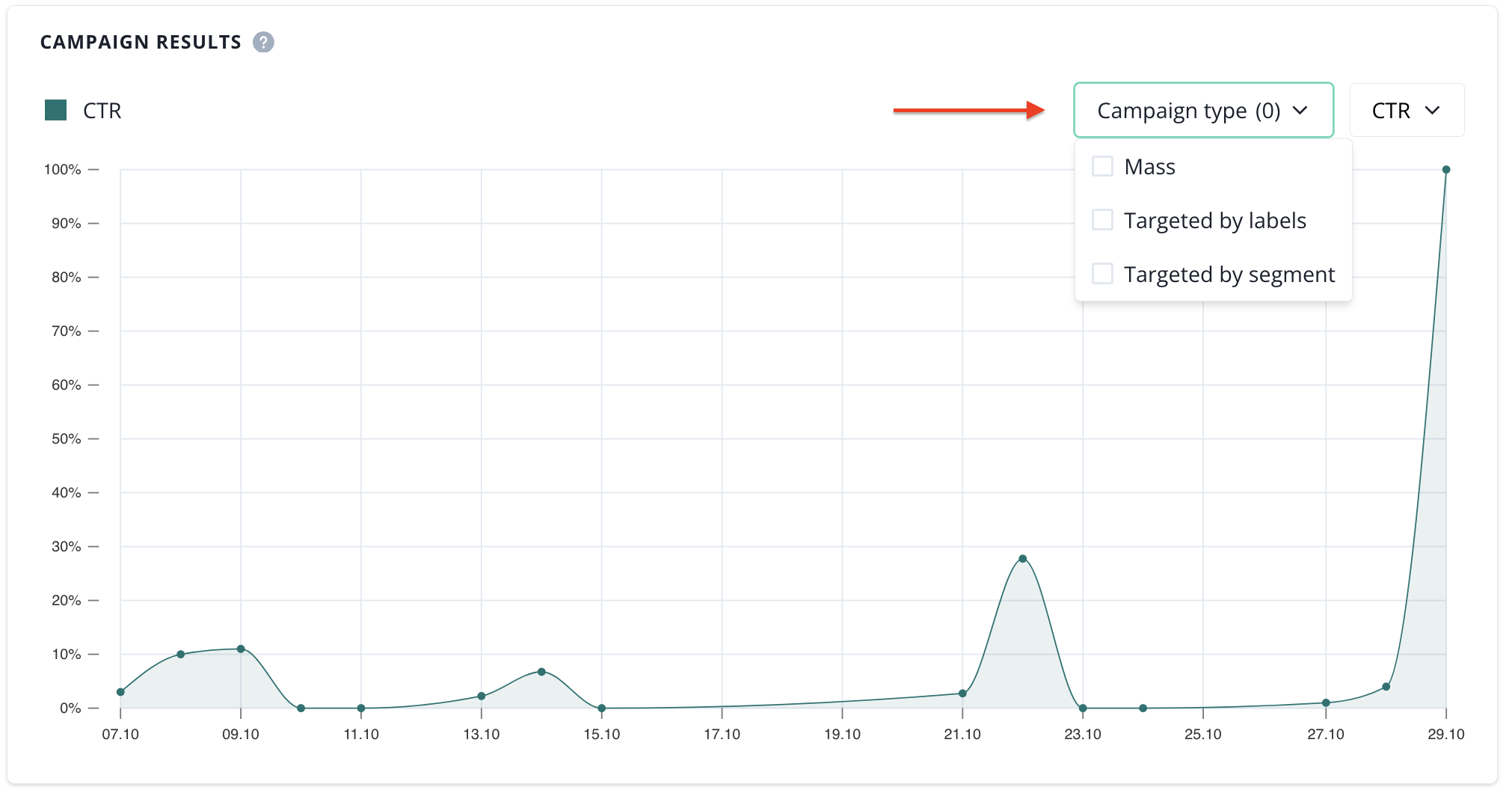Screen dimensions: 1512x793
Task: Check the Mass campaign type checkbox
Action: pyautogui.click(x=1102, y=166)
